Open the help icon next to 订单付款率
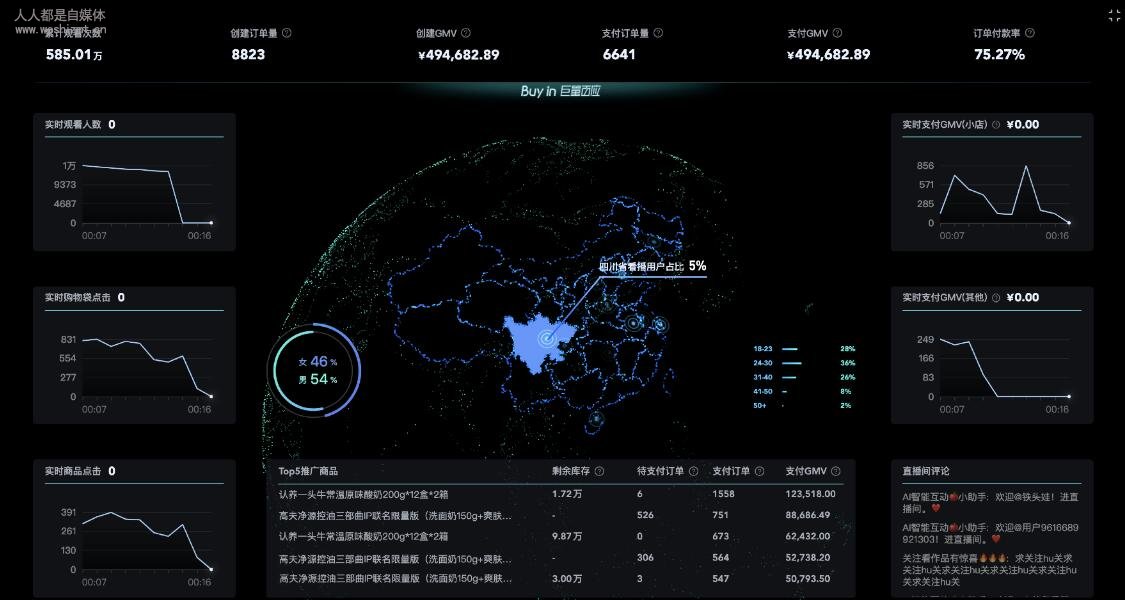 [x=1030, y=33]
